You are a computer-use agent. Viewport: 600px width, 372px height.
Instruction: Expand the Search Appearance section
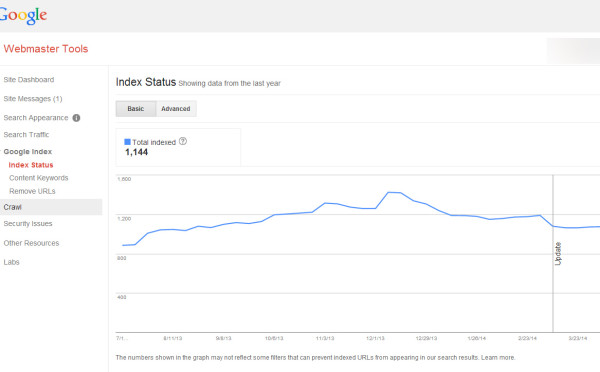[36, 118]
